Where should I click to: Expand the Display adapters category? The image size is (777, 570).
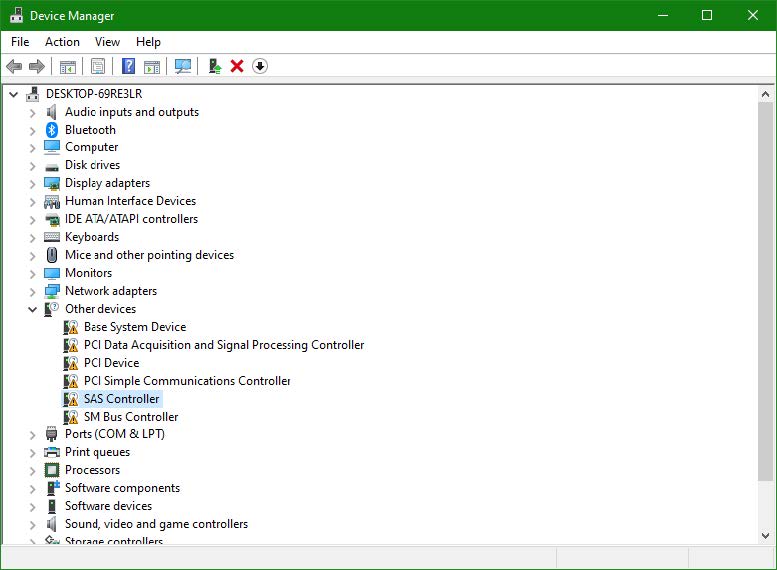[33, 184]
